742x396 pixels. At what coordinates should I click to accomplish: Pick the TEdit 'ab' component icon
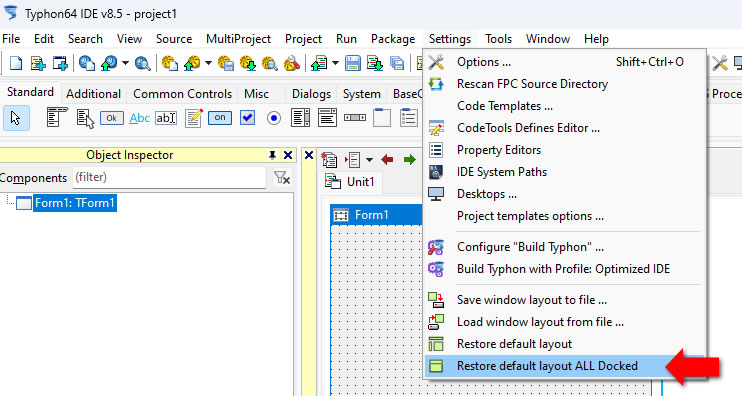(x=166, y=118)
